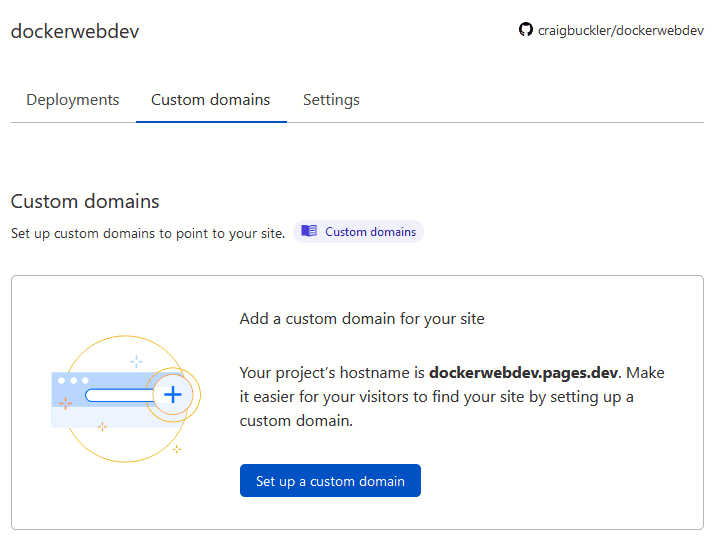Screen dimensions: 721x543
Task: Click the Custom domains section heading
Action: (x=85, y=201)
